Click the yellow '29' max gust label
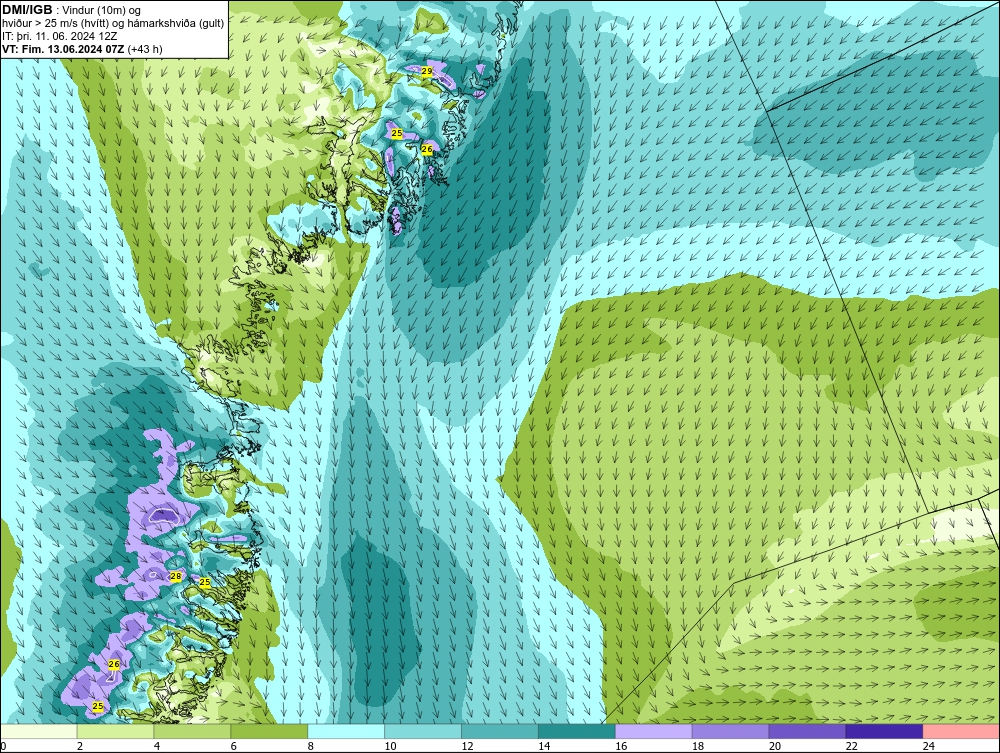The height and width of the screenshot is (753, 1000). [x=427, y=71]
